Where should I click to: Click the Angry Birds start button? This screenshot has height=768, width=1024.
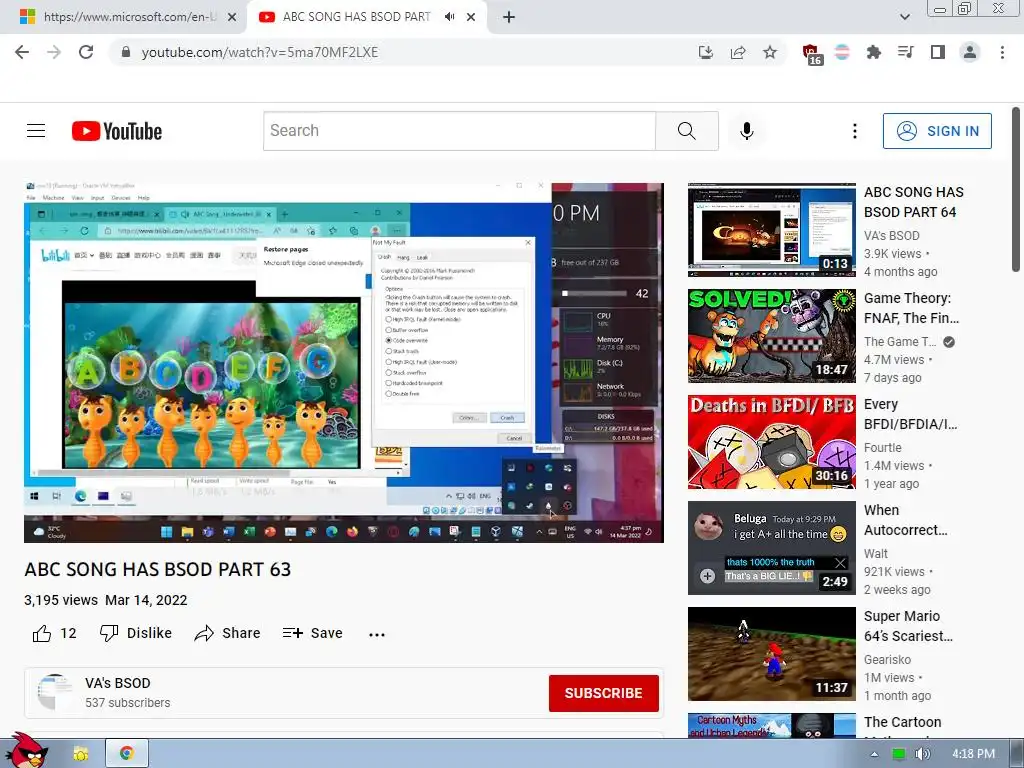[x=26, y=750]
